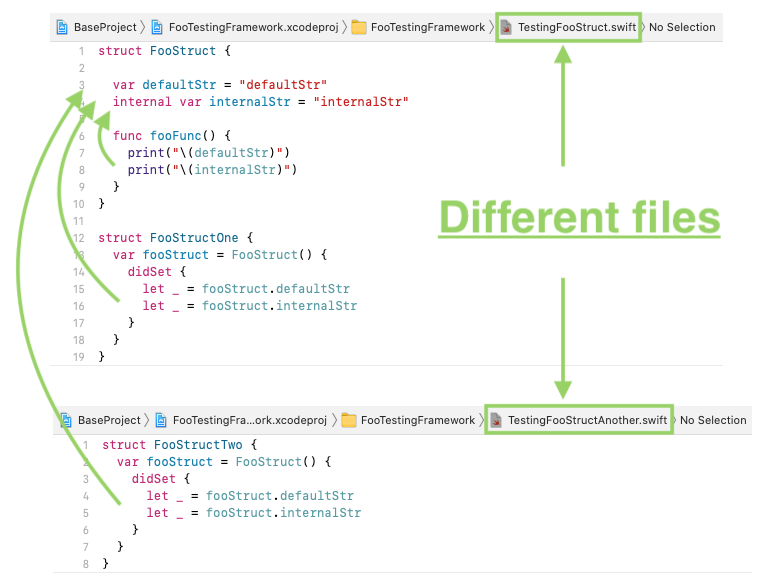Click 'var fooStruct = FooStruct()' in FooStructOne

(x=220, y=255)
